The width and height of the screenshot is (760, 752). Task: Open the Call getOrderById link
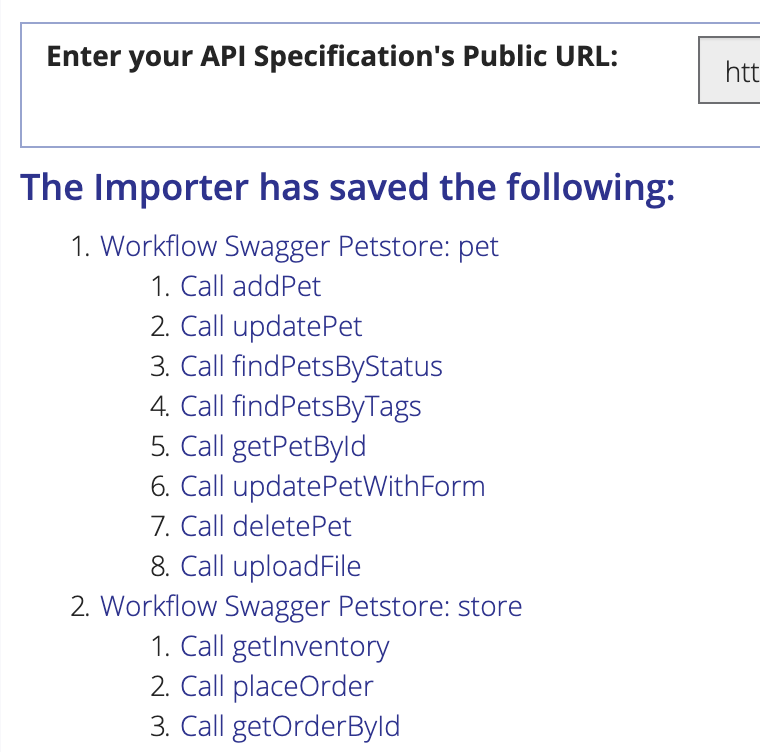click(x=290, y=727)
